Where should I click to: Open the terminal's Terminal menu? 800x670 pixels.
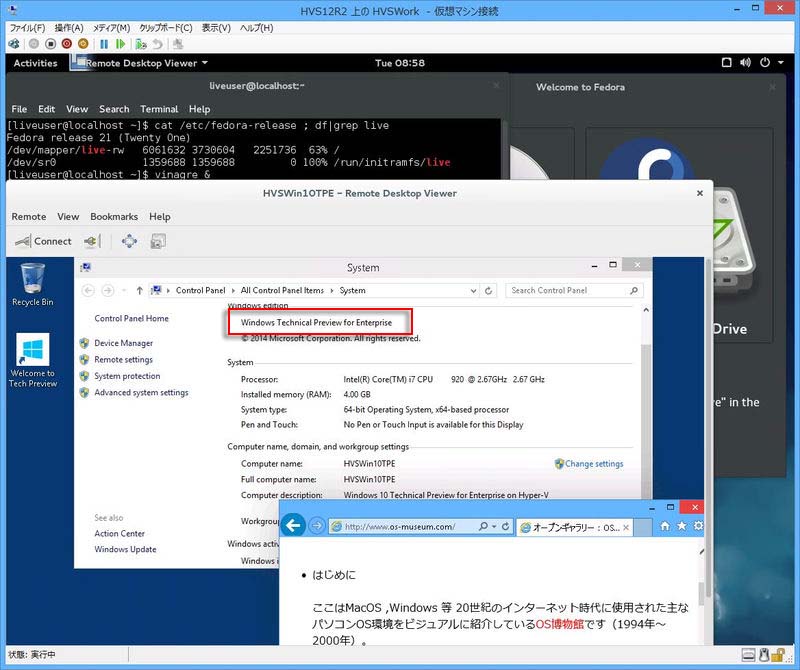point(159,109)
